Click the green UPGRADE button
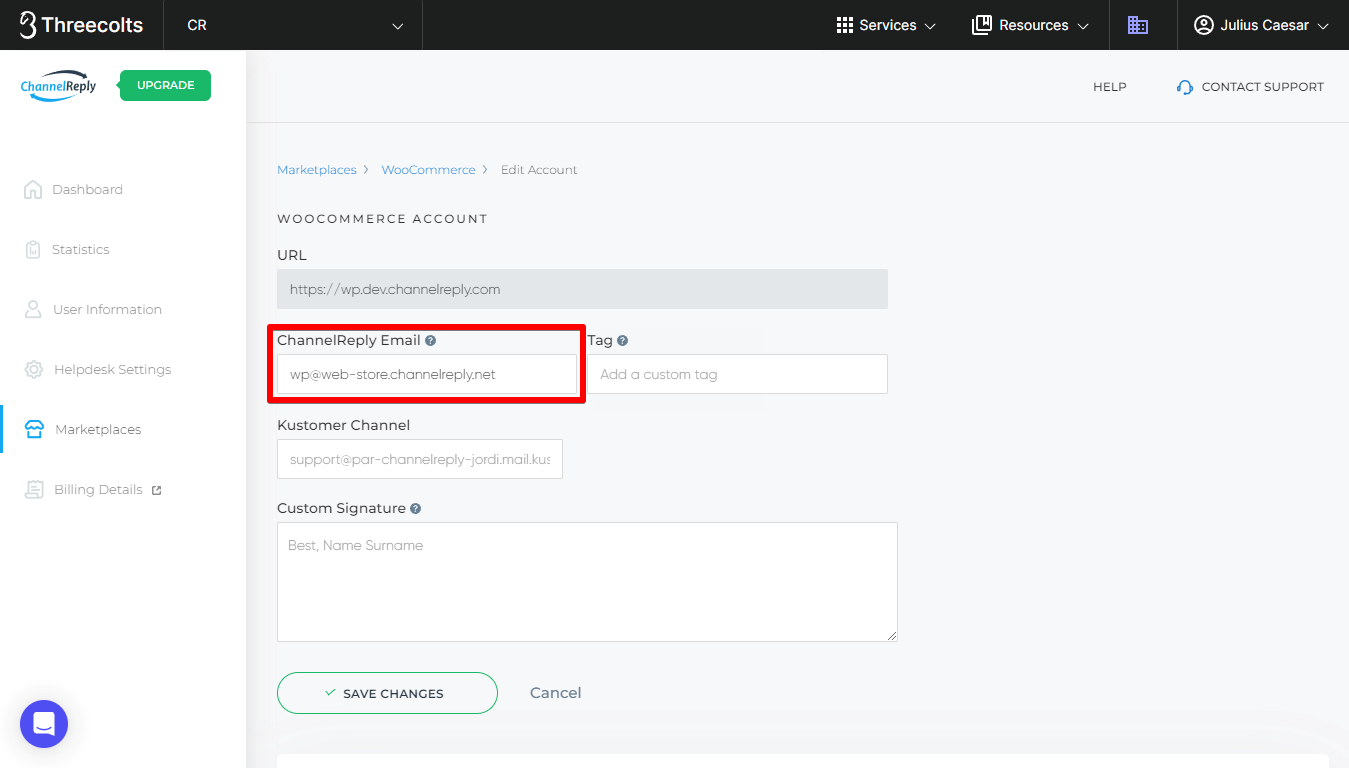Viewport: 1349px width, 768px height. pyautogui.click(x=165, y=85)
